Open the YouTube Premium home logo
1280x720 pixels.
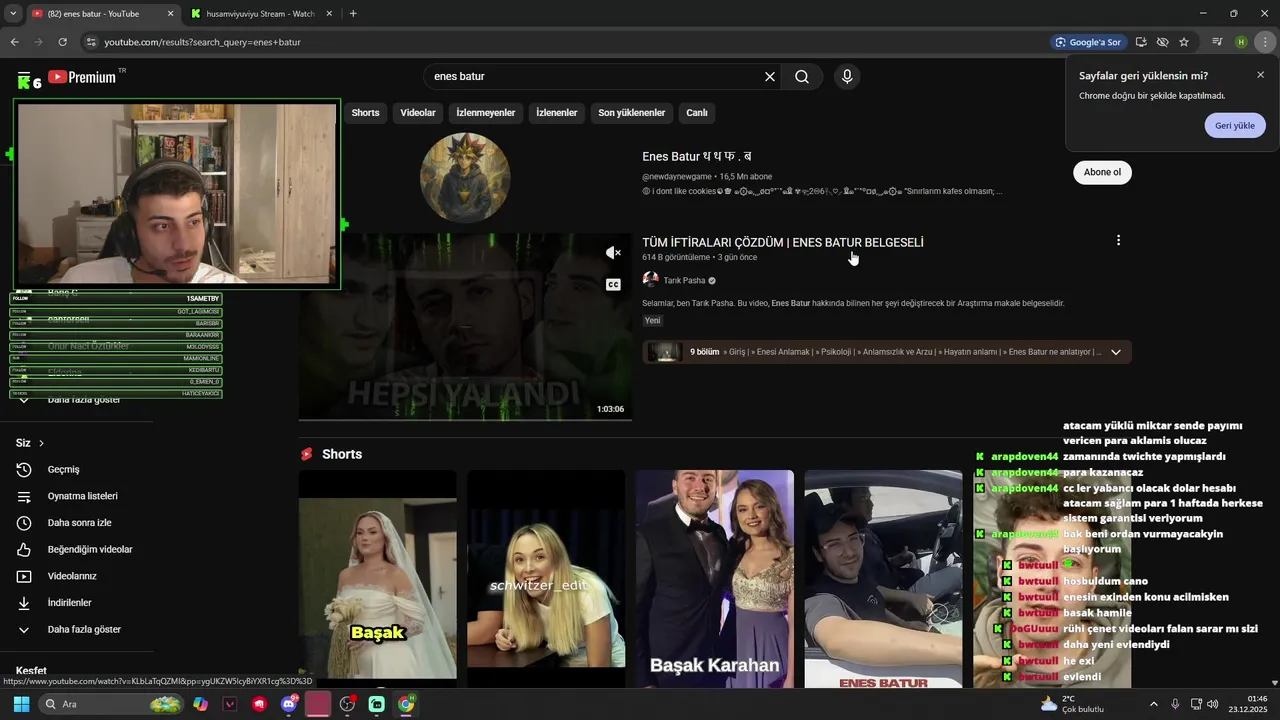[82, 77]
